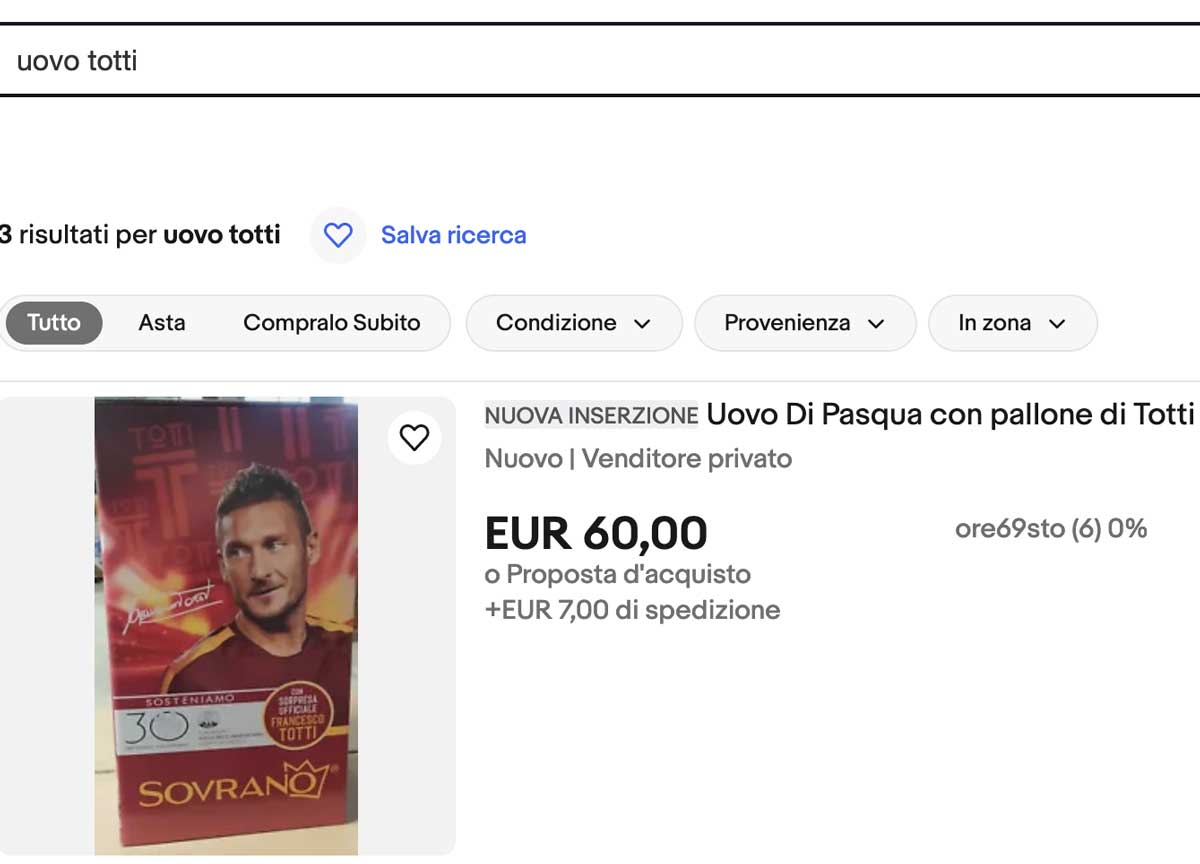The height and width of the screenshot is (864, 1200).
Task: Expand the Provenienza dropdown
Action: [x=805, y=323]
